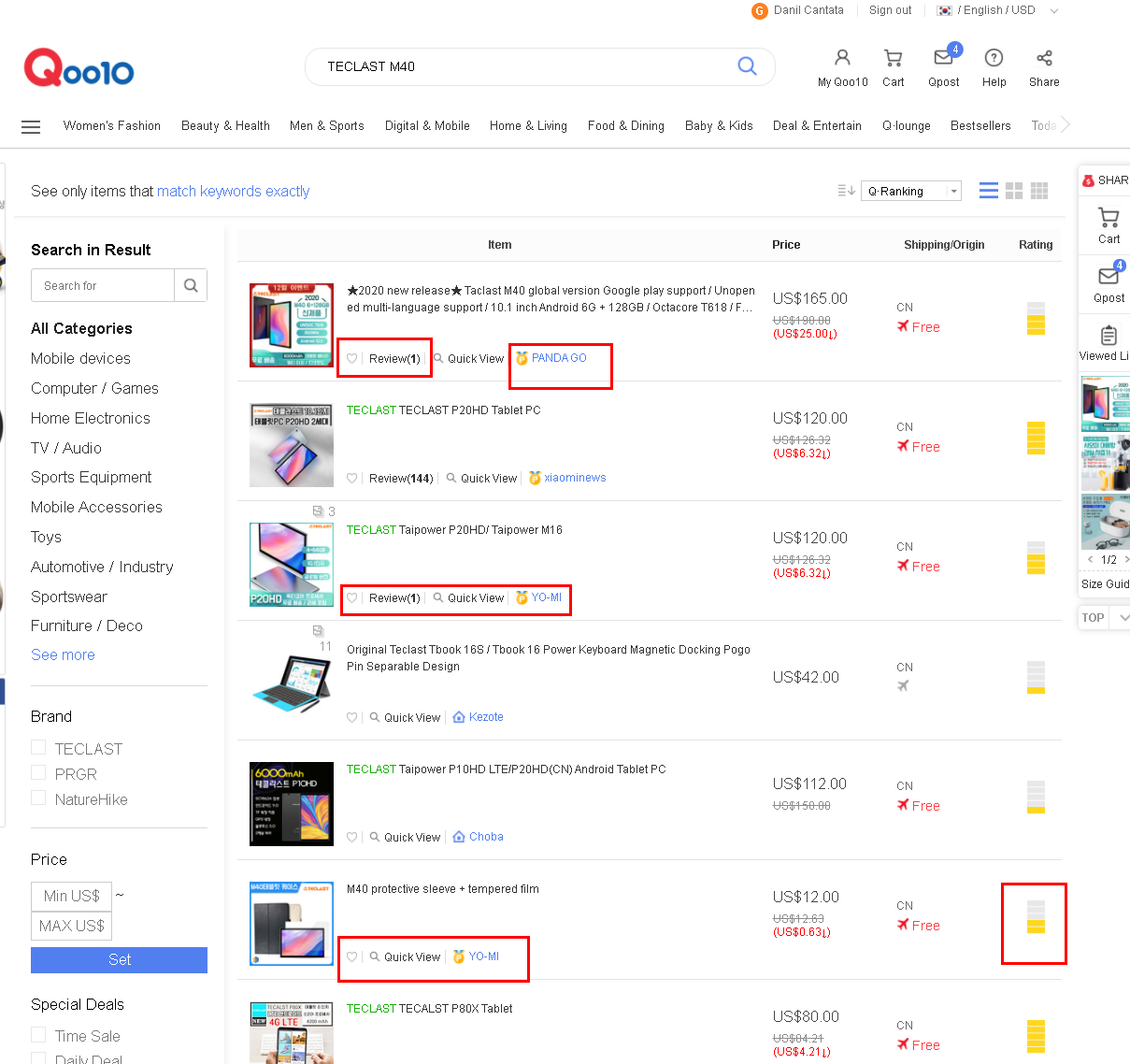Switch to list view layout icon
This screenshot has width=1130, height=1064.
click(989, 191)
